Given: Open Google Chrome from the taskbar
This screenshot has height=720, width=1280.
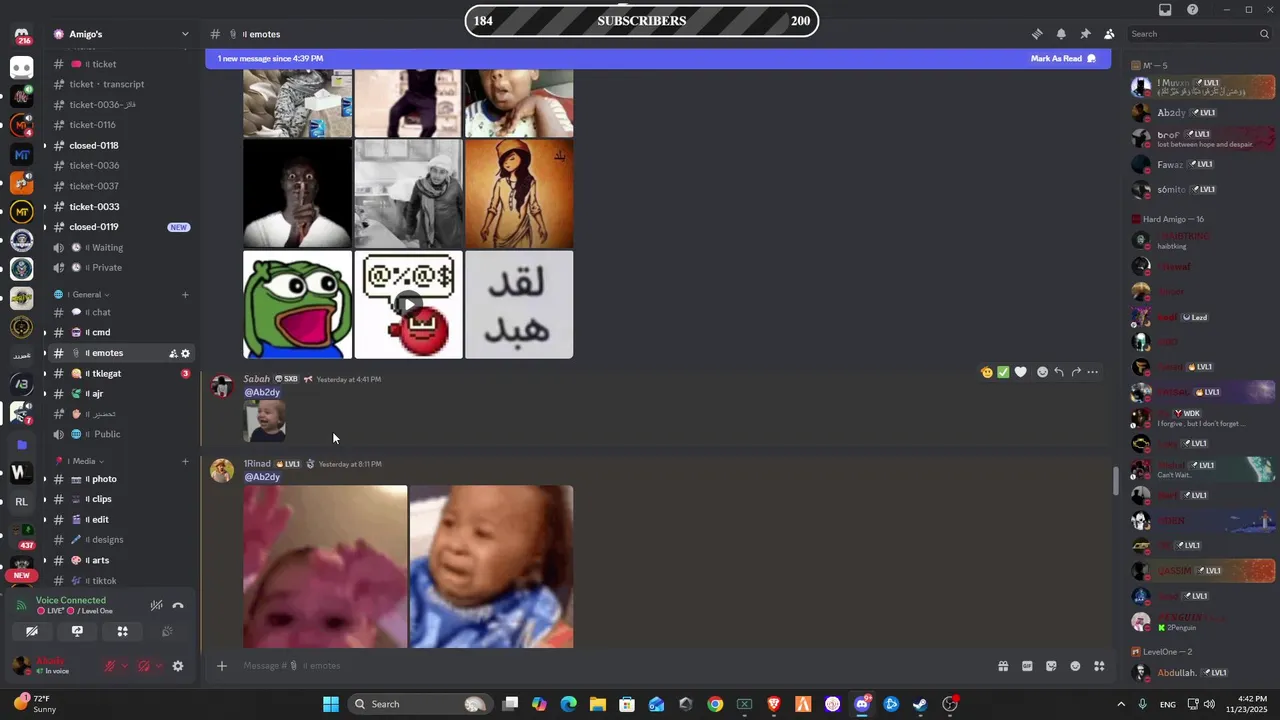Looking at the screenshot, I should click(715, 704).
